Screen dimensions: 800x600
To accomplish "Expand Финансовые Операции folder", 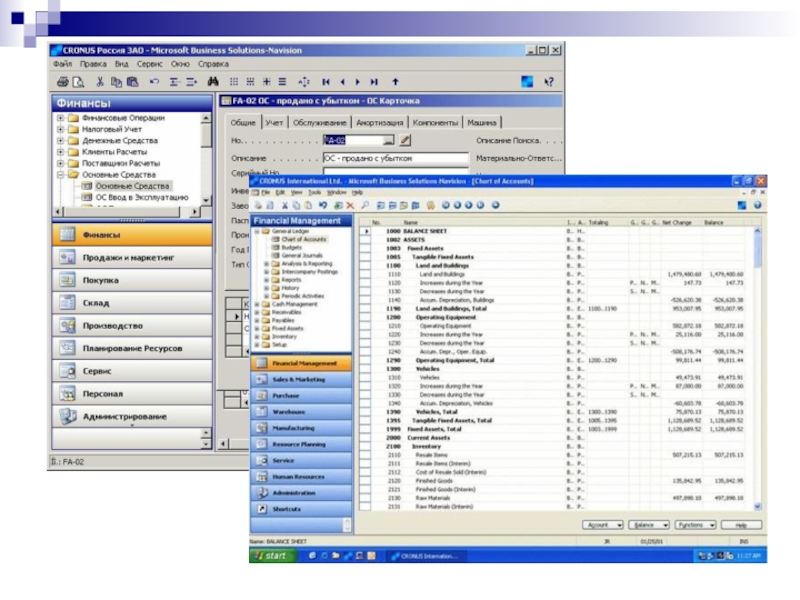I will click(60, 118).
